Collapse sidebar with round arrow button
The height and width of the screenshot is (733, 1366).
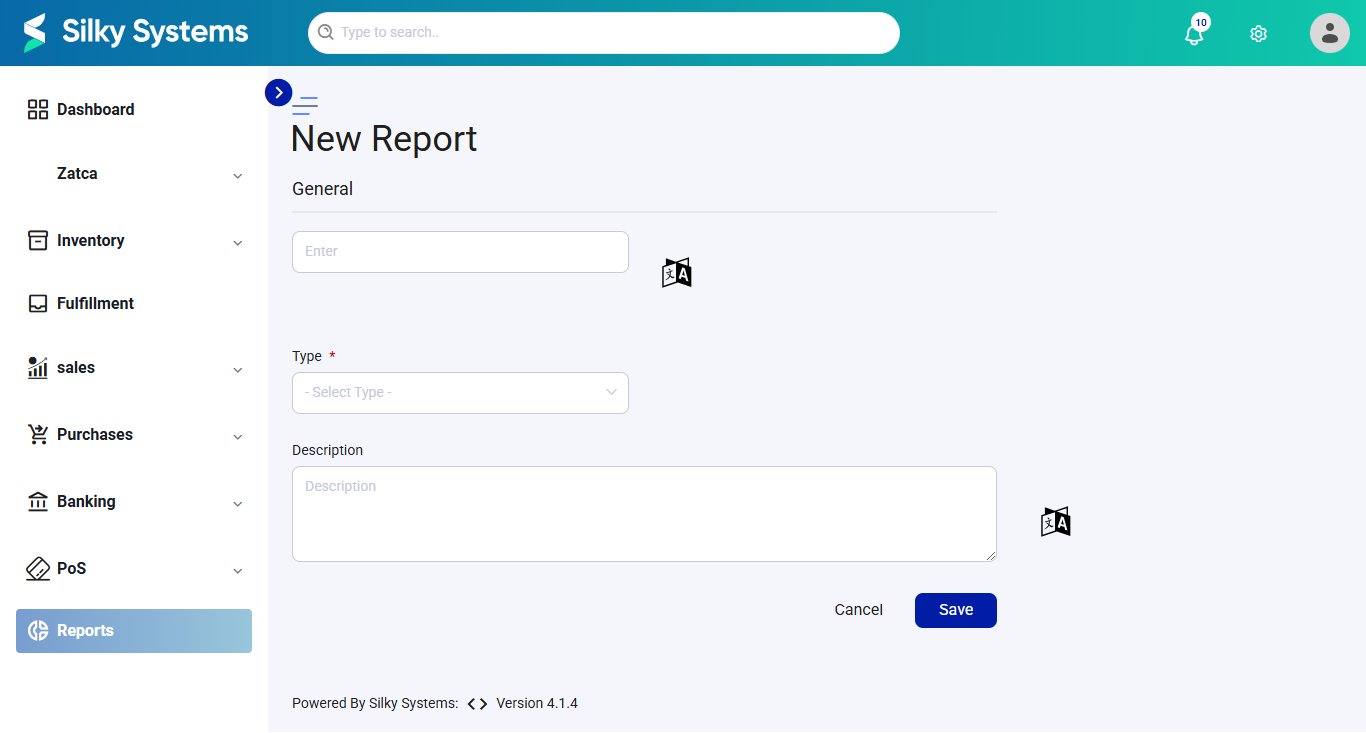click(x=278, y=92)
